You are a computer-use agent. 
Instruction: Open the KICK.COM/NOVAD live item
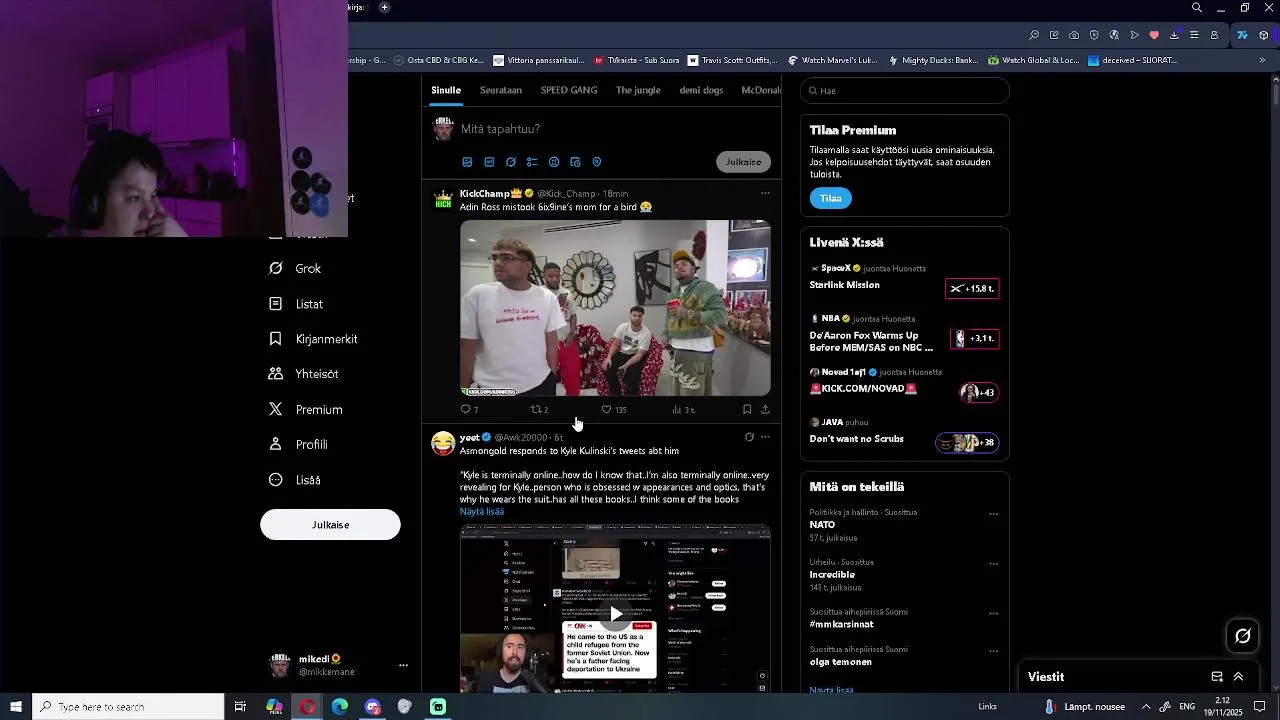[904, 383]
